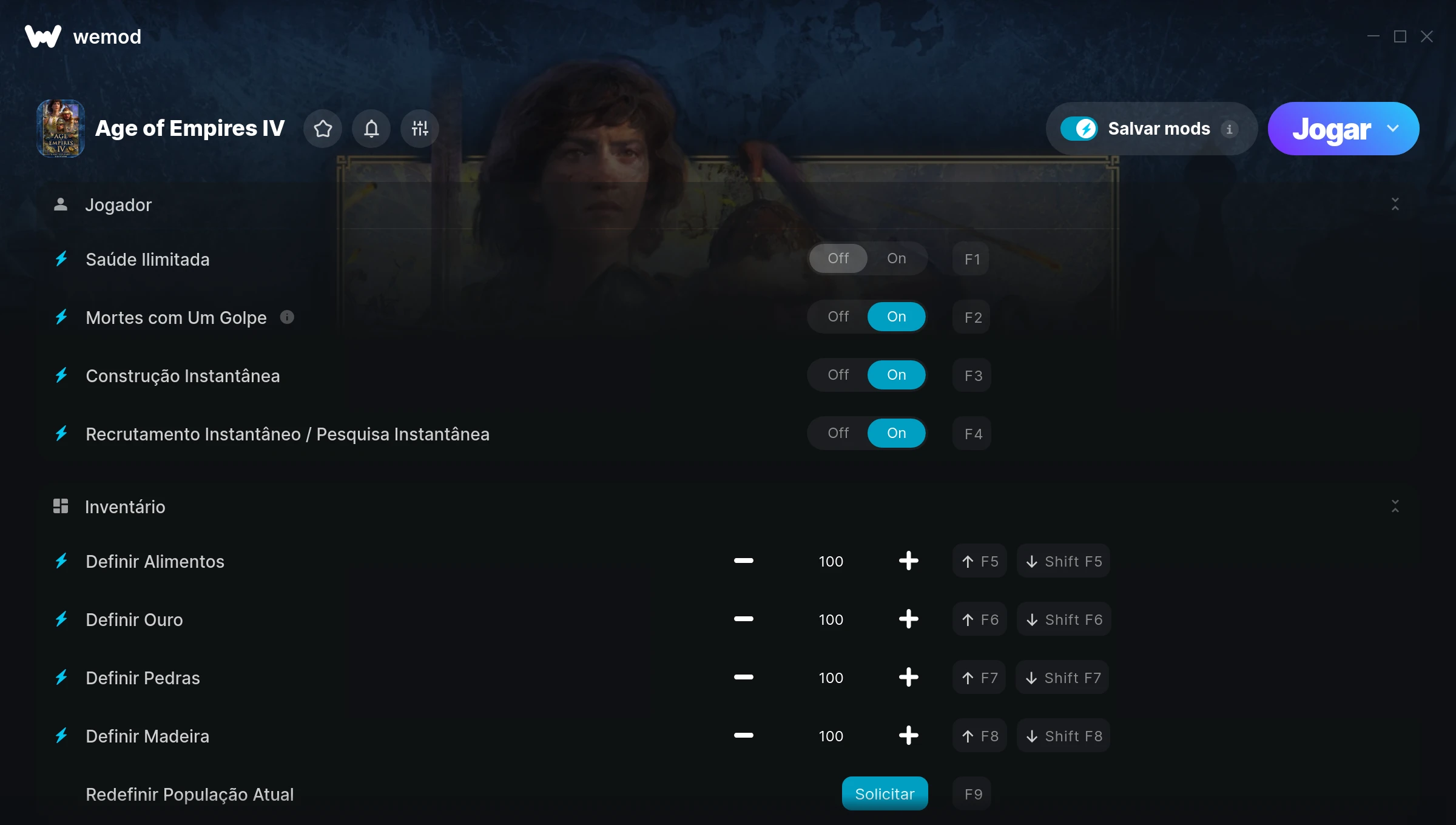
Task: Click info icon next to Mortes com Um Golpe
Action: pos(287,317)
